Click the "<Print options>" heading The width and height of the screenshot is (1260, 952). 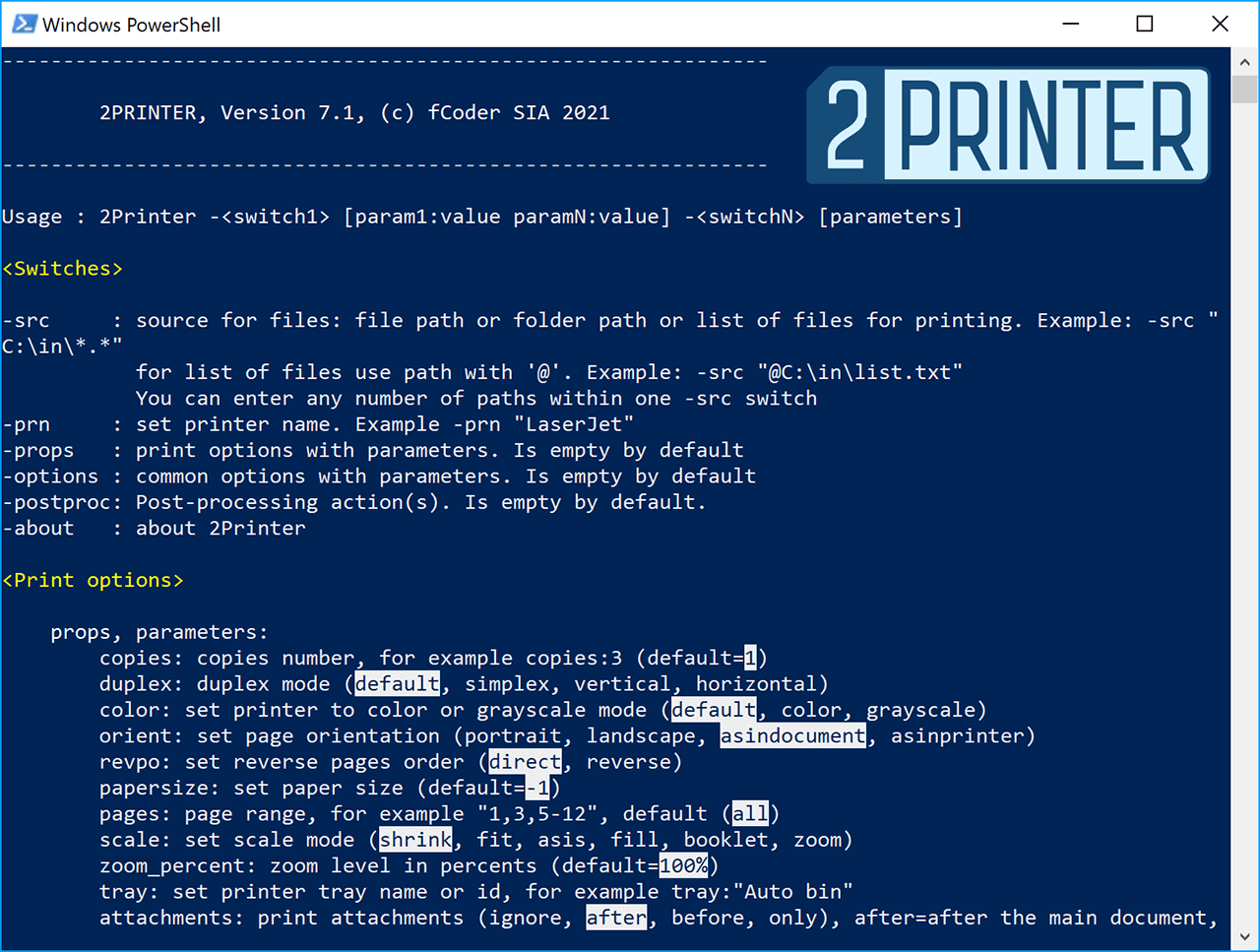pyautogui.click(x=93, y=580)
